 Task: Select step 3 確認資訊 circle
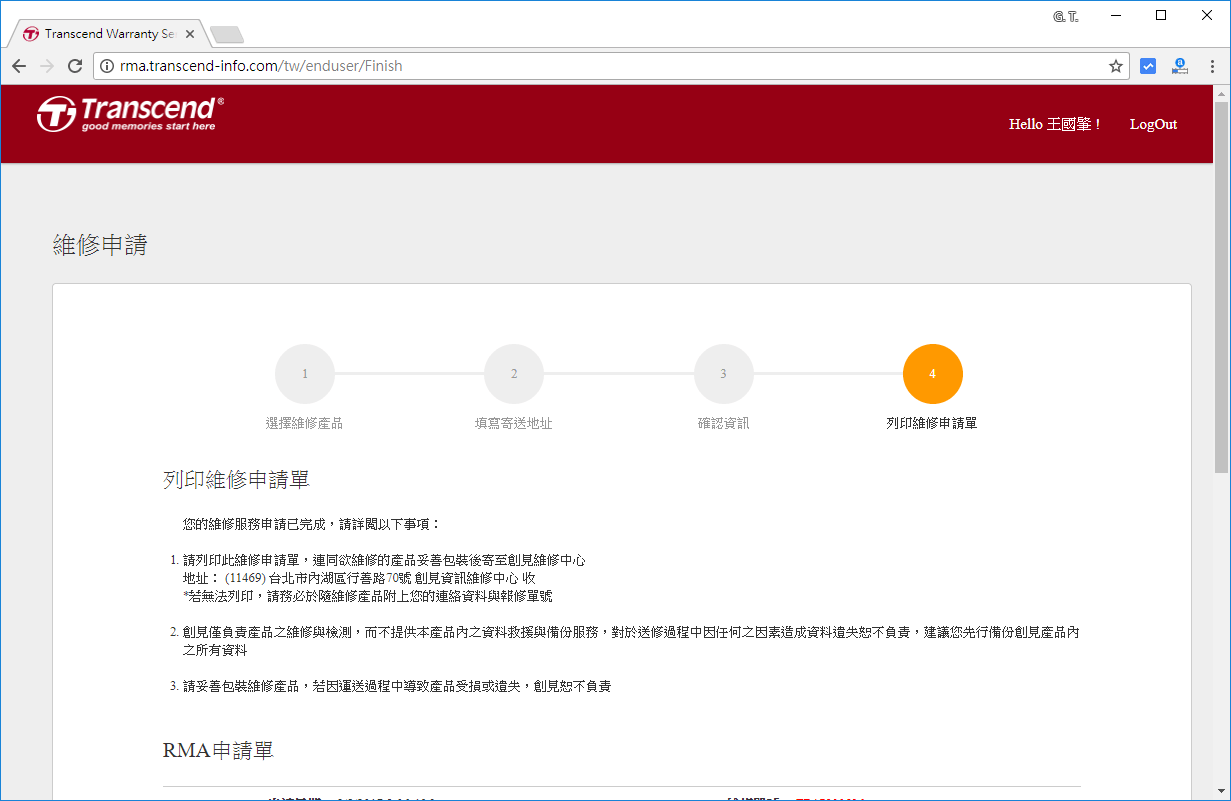coord(723,373)
